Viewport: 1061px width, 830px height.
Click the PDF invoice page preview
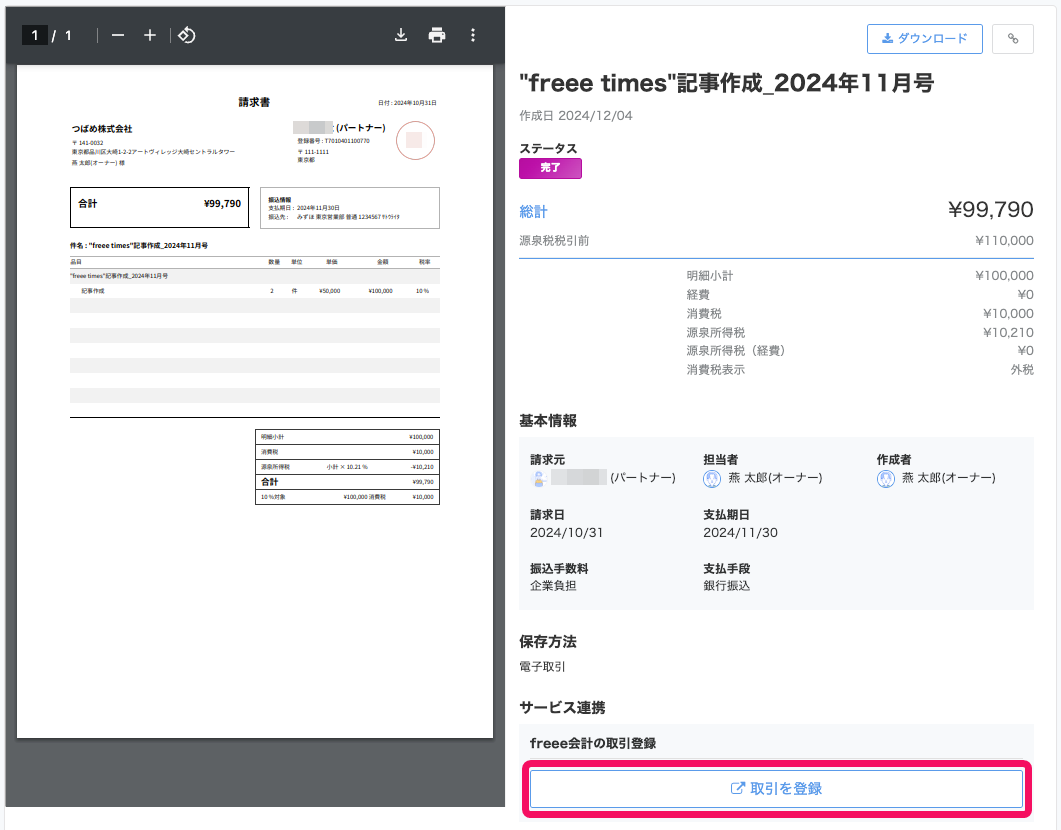255,401
